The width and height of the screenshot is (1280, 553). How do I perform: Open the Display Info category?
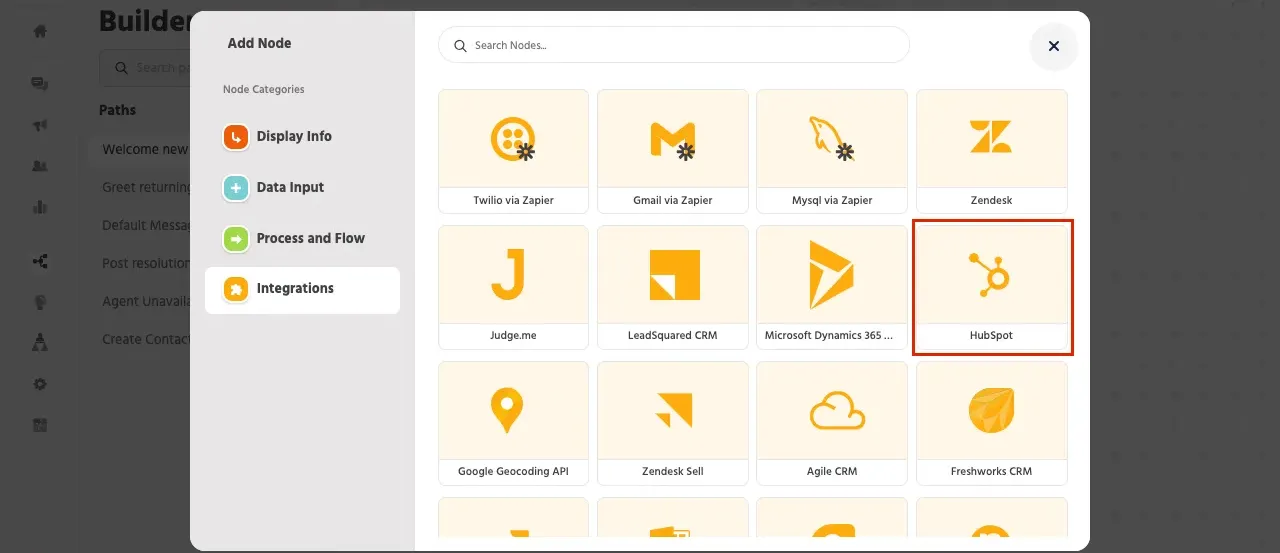tap(302, 137)
